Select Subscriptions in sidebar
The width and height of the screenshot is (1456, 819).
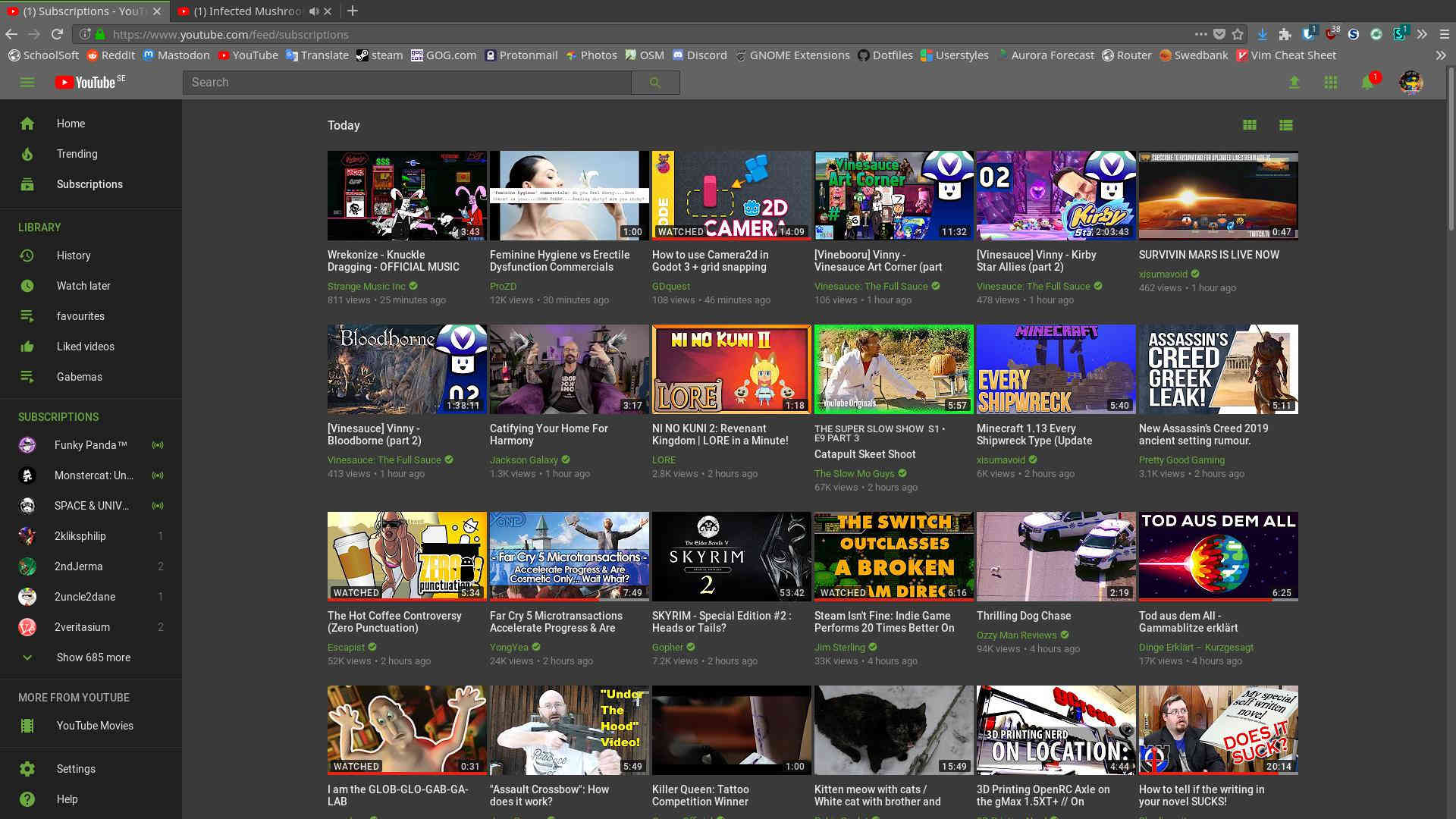(x=91, y=184)
